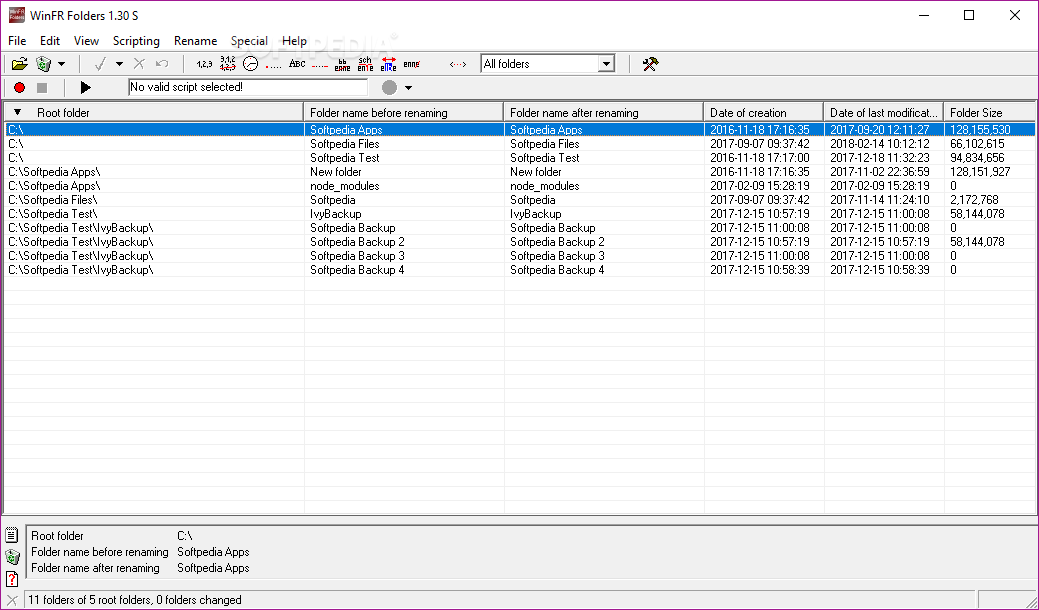
Task: Click the red dashed-line icon
Action: pos(319,66)
